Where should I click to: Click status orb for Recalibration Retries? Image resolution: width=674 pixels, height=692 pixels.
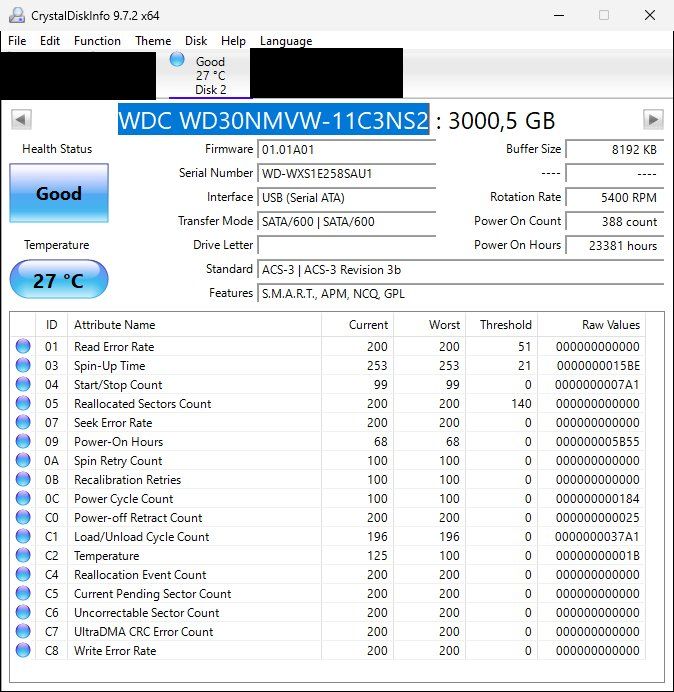[23, 479]
